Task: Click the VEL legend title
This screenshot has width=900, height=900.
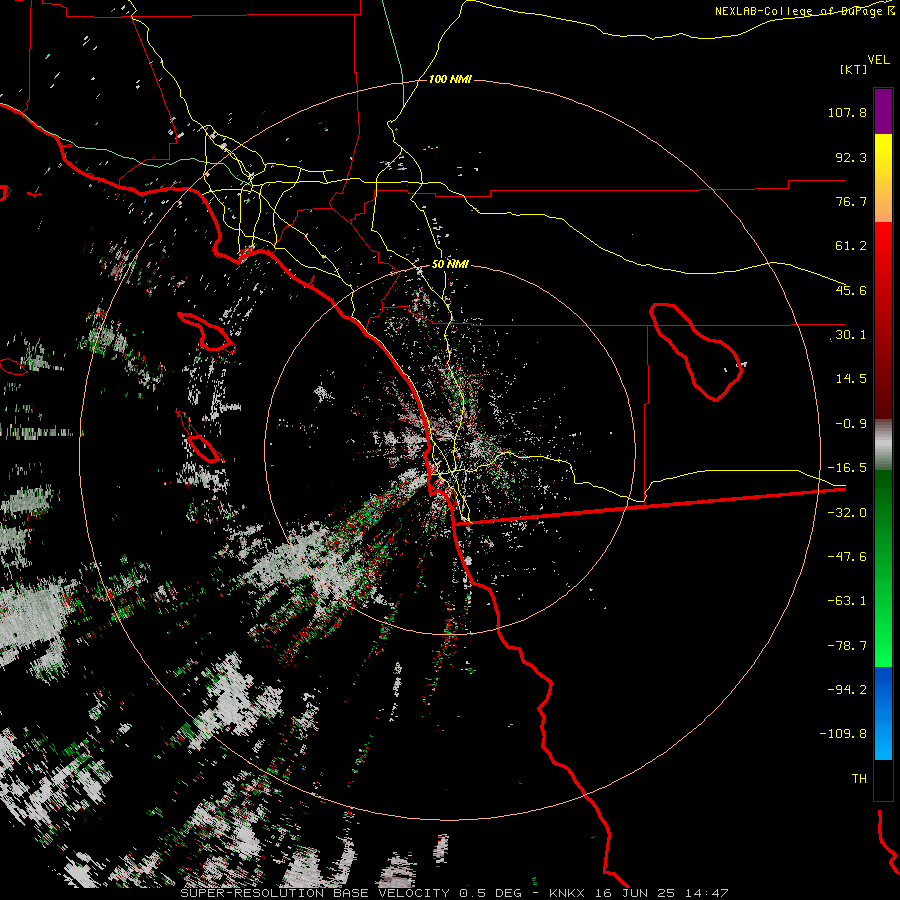Action: [x=878, y=60]
